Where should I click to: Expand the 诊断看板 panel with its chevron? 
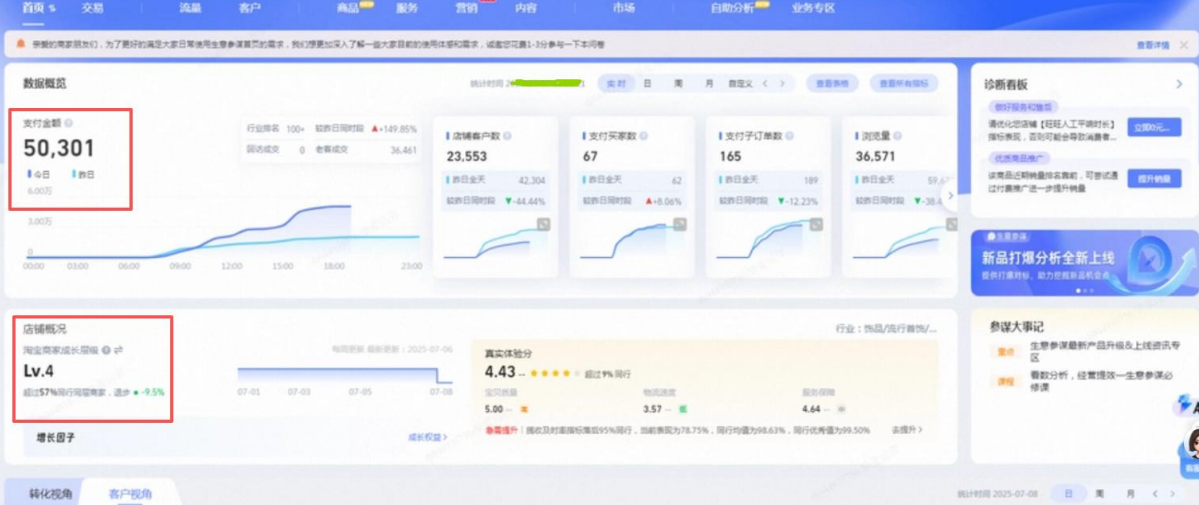coord(1179,84)
